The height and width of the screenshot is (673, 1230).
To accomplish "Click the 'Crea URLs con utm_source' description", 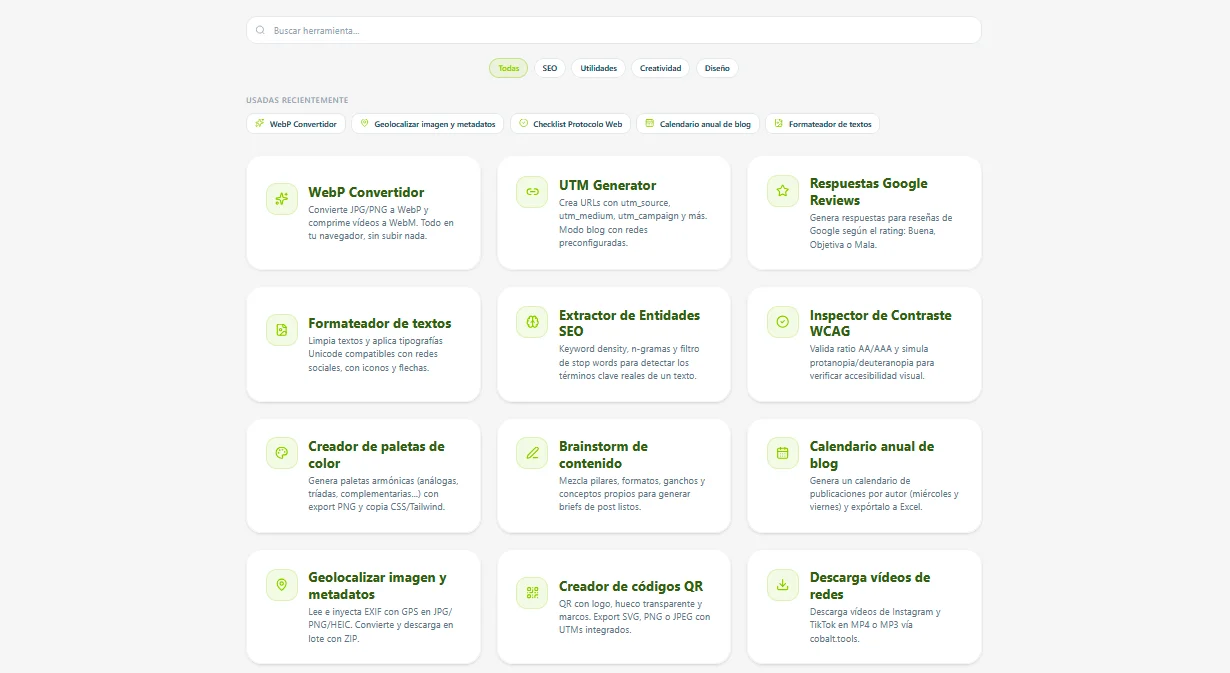I will point(633,222).
